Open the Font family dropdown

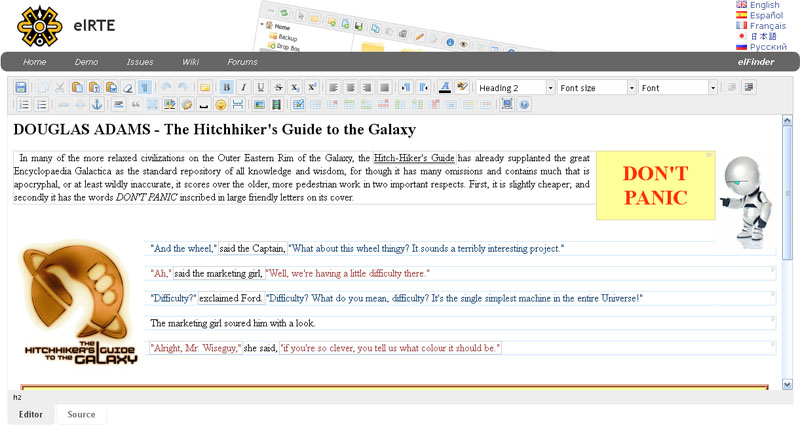[x=678, y=88]
